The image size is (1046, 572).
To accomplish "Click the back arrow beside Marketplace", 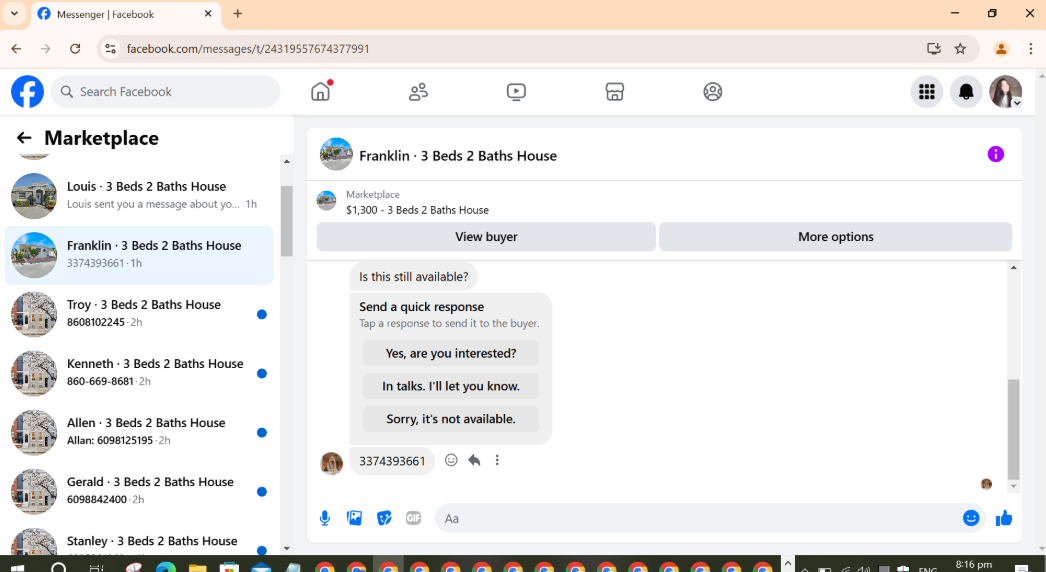I will tap(24, 137).
